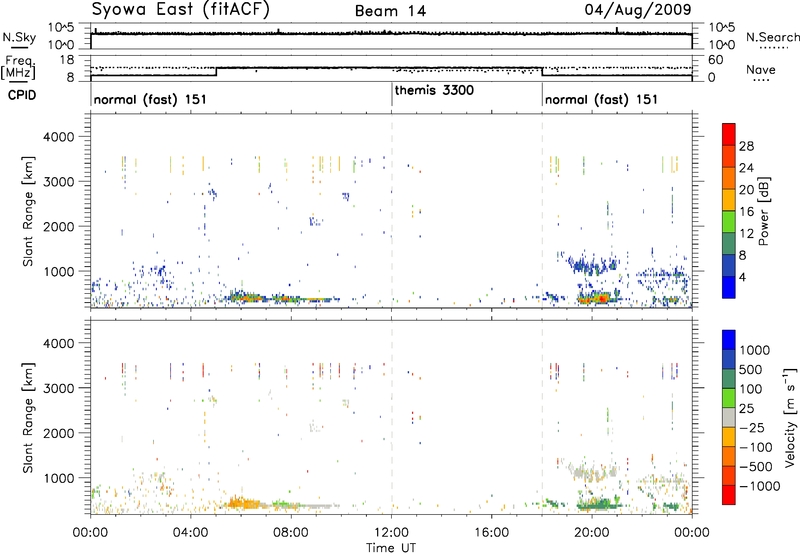Click the '2000' tick of the velocity panel
This screenshot has width=800, height=554.
pyautogui.click(x=58, y=433)
